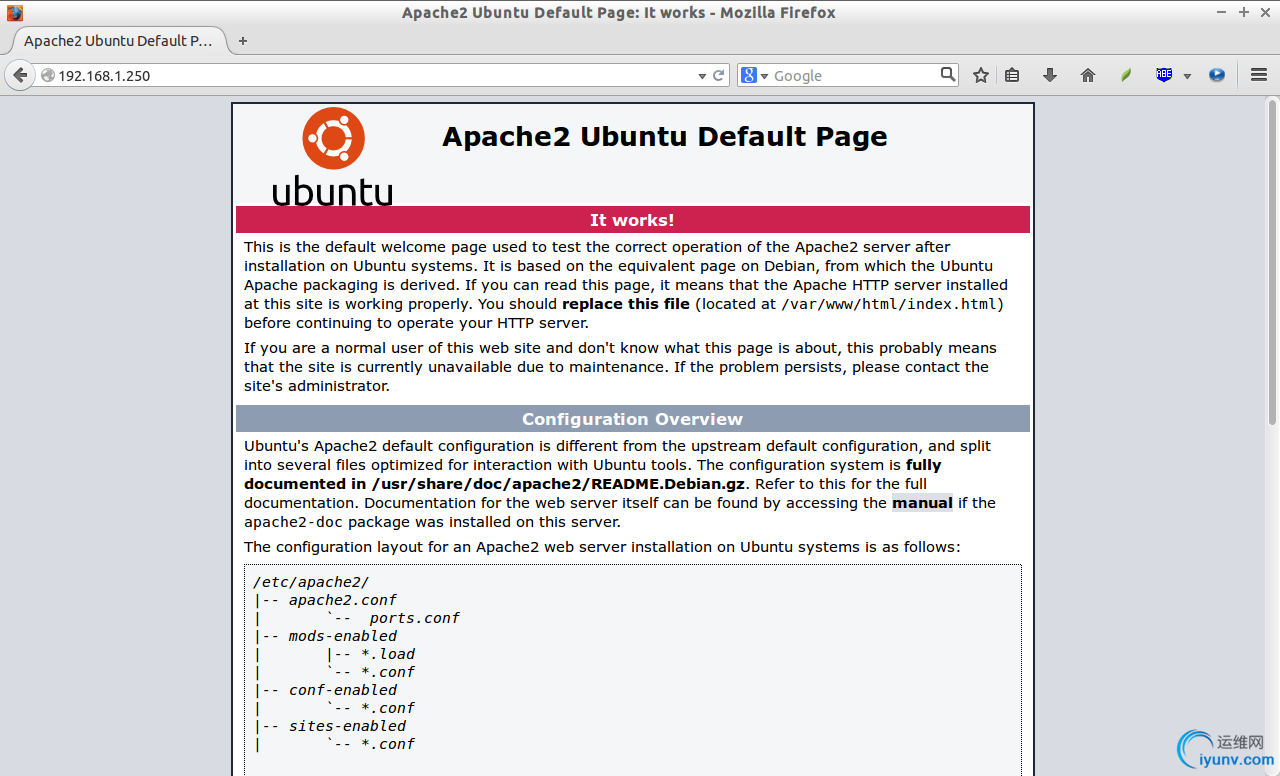1280x776 pixels.
Task: Click the Firefox icon in title bar
Action: tap(14, 13)
